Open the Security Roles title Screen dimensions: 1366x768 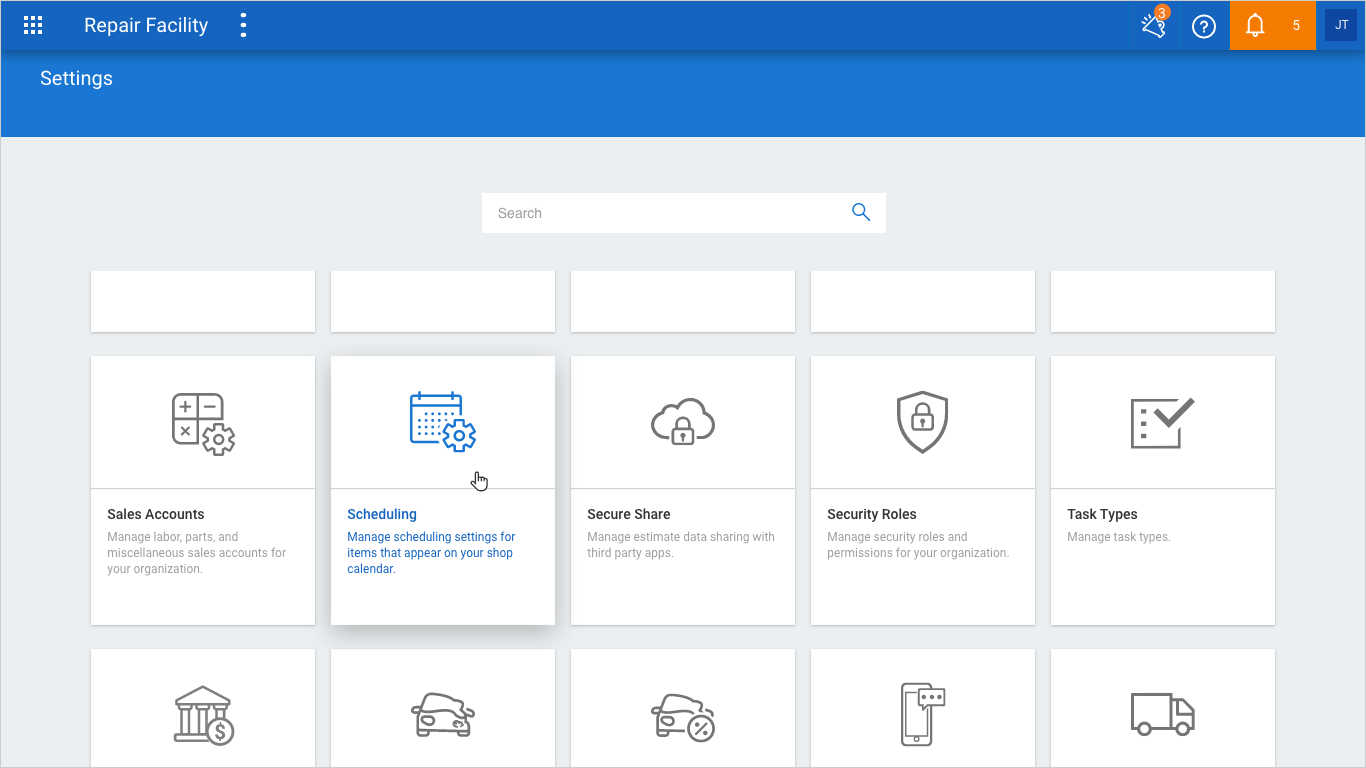point(872,514)
